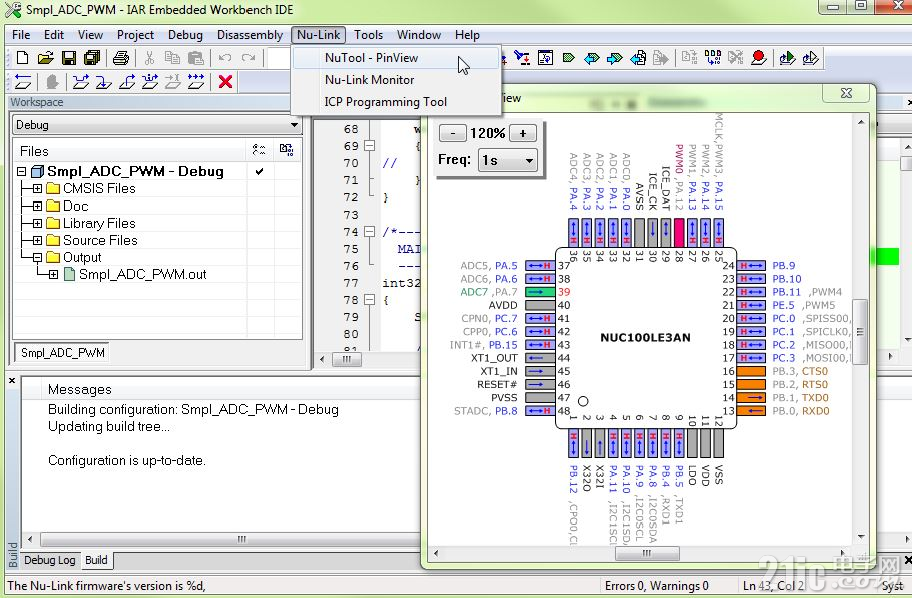
Task: Create a new document via toolbar icon
Action: coord(22,58)
